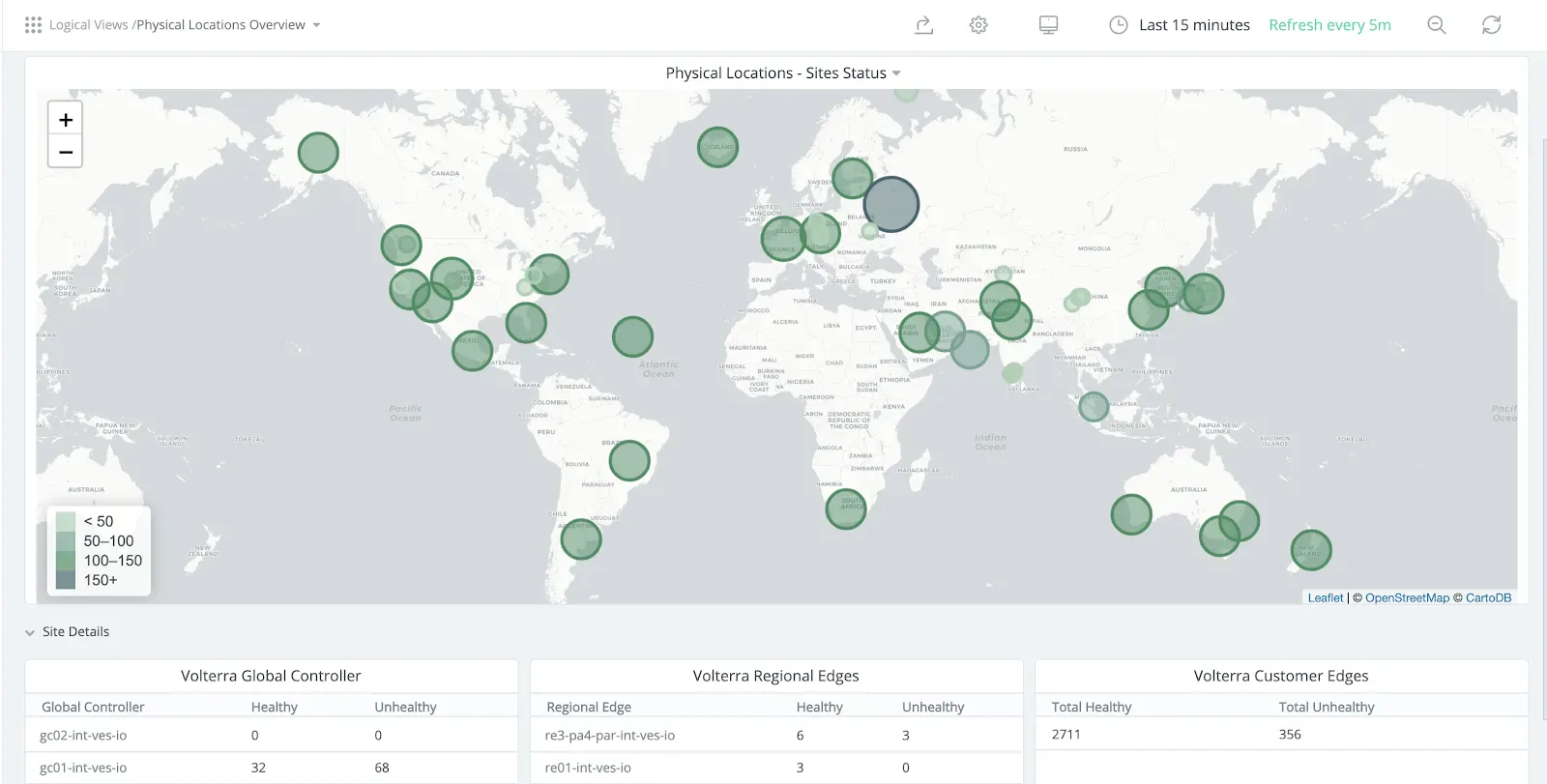
Task: Select the re01-int-ves-io cell
Action: click(x=588, y=769)
